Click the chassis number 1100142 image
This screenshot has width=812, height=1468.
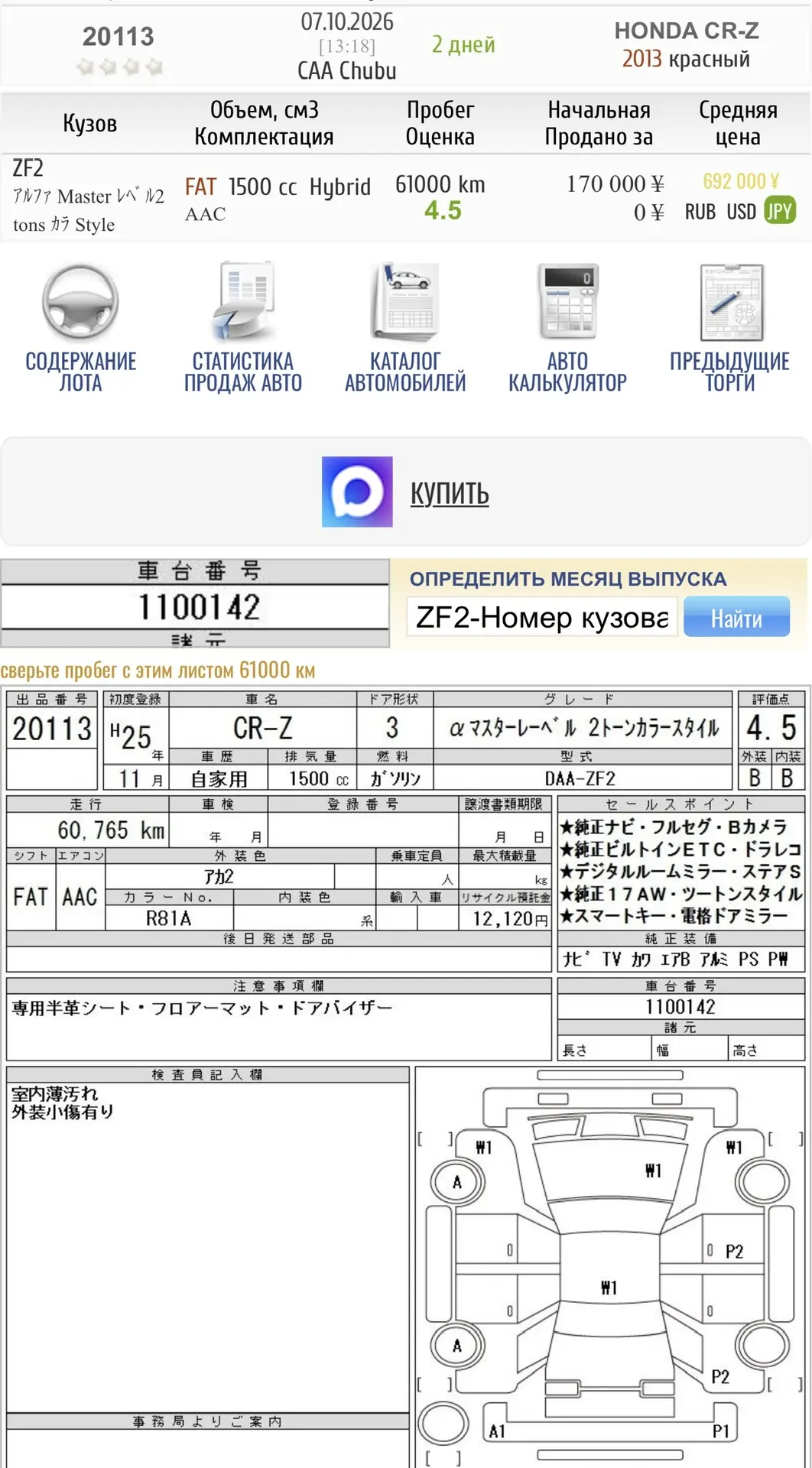(x=196, y=603)
